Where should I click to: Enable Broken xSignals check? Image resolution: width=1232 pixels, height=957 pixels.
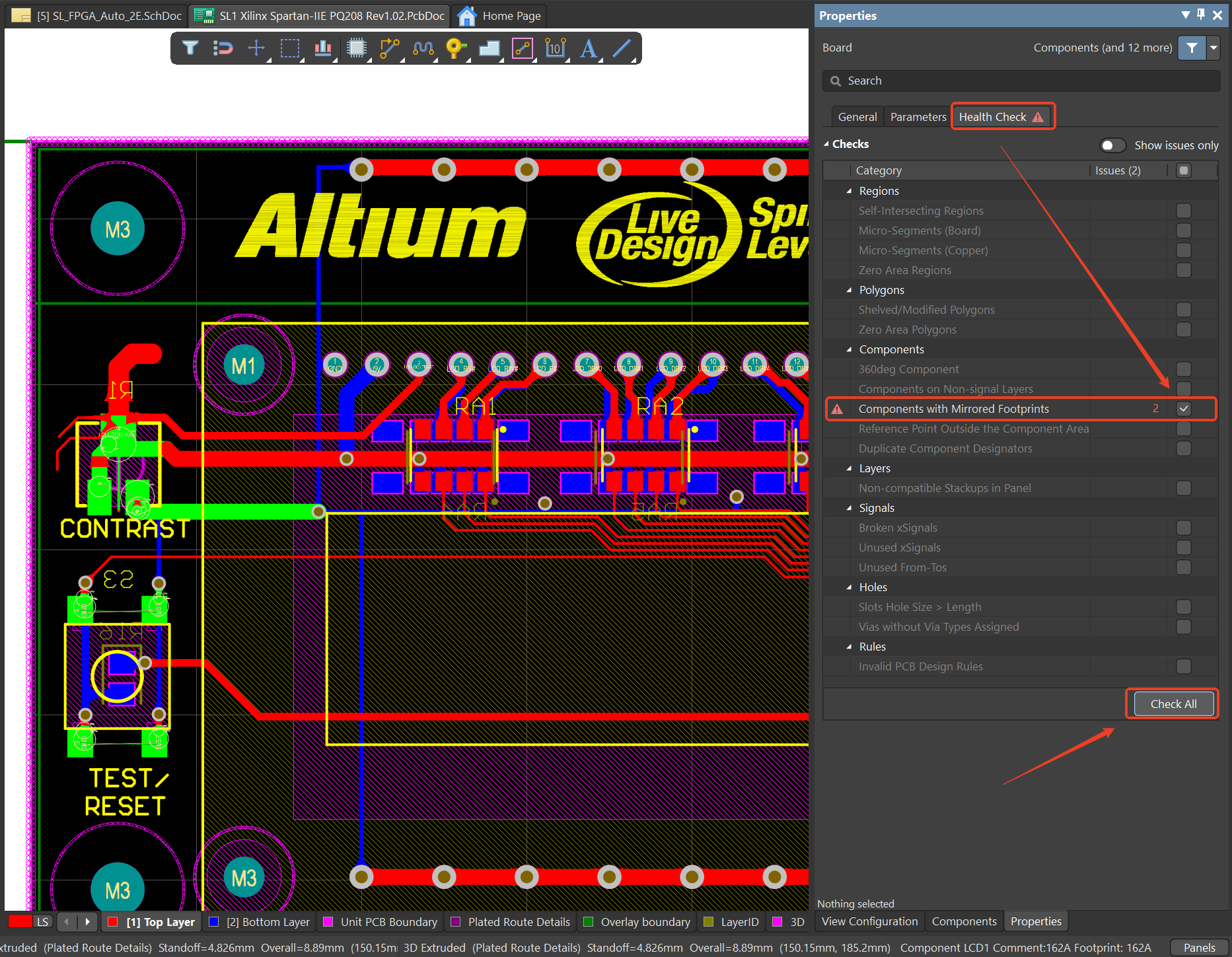(x=1184, y=528)
